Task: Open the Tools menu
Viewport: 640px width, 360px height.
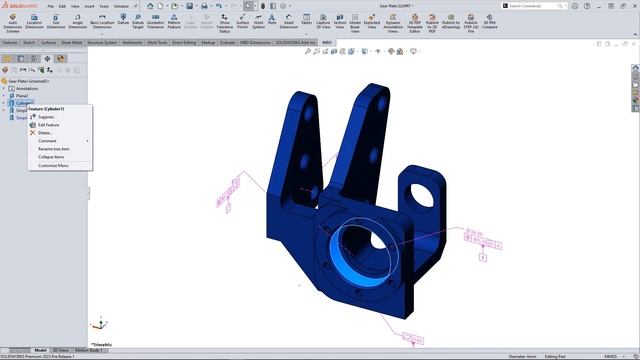Action: [104, 6]
